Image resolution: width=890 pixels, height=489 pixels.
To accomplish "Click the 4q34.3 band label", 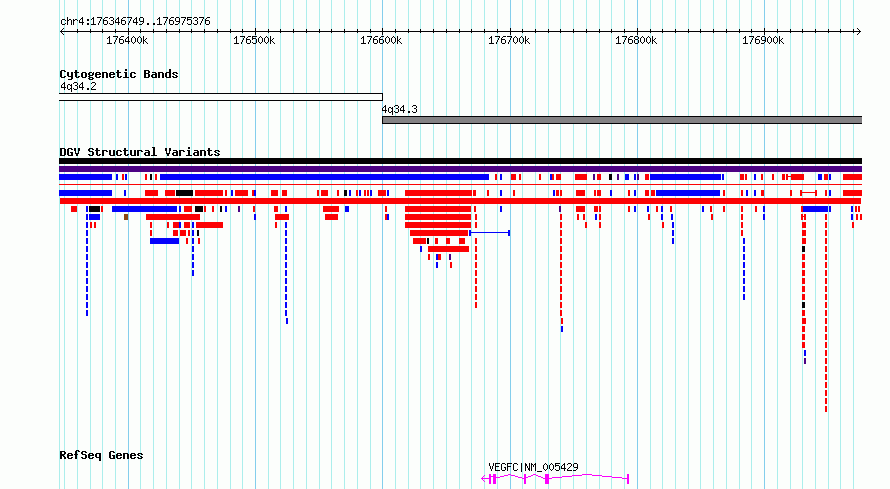I will (400, 109).
